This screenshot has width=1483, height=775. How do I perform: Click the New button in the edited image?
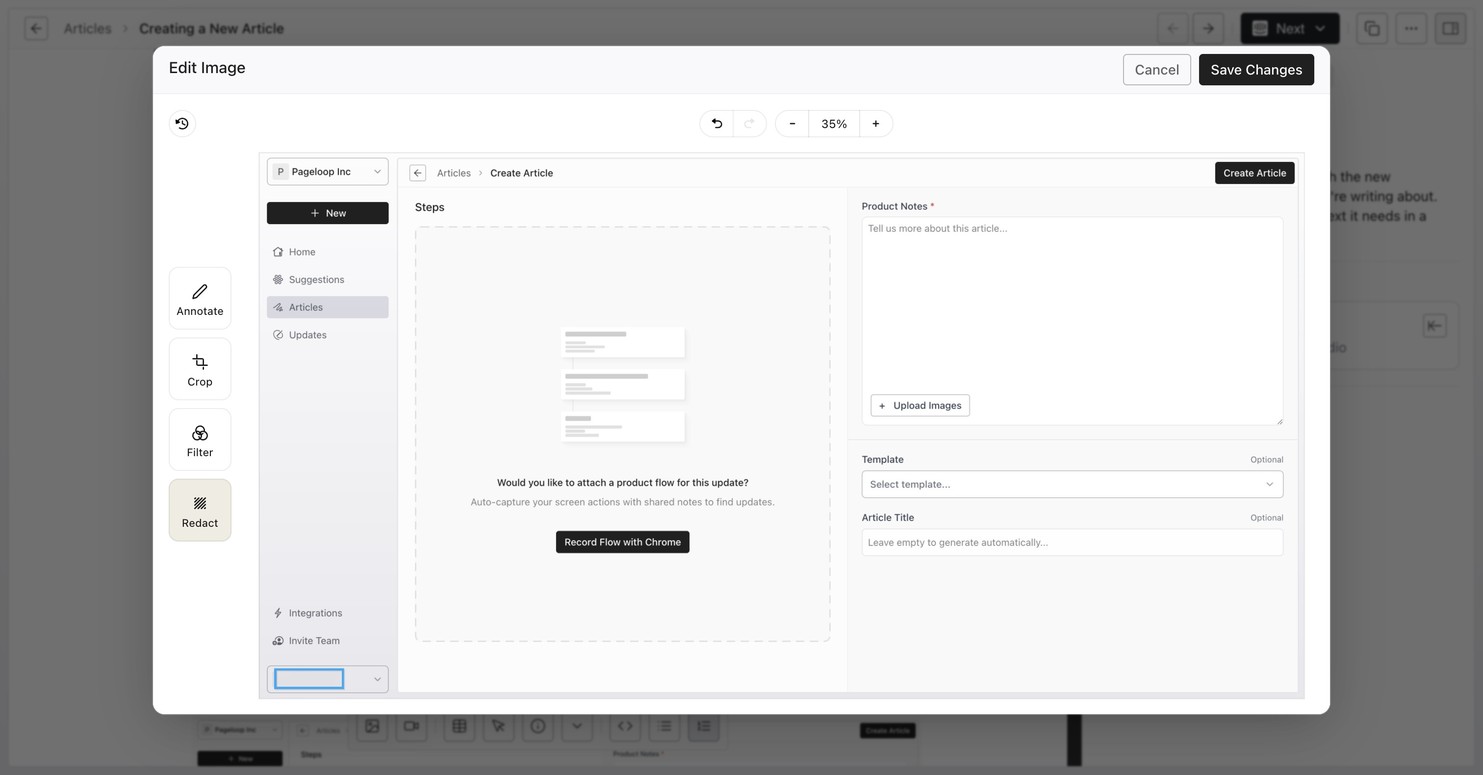[x=328, y=213]
